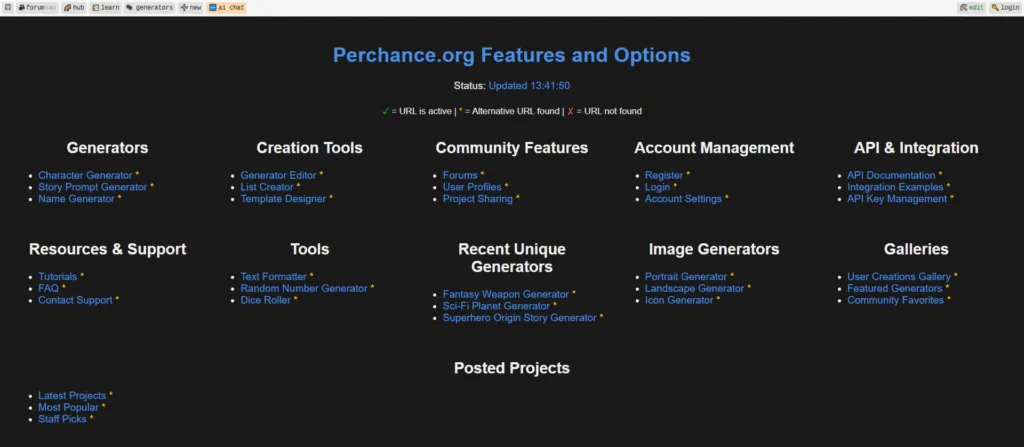Viewport: 1024px width, 447px height.
Task: Click the Image Generators heading
Action: click(x=714, y=249)
